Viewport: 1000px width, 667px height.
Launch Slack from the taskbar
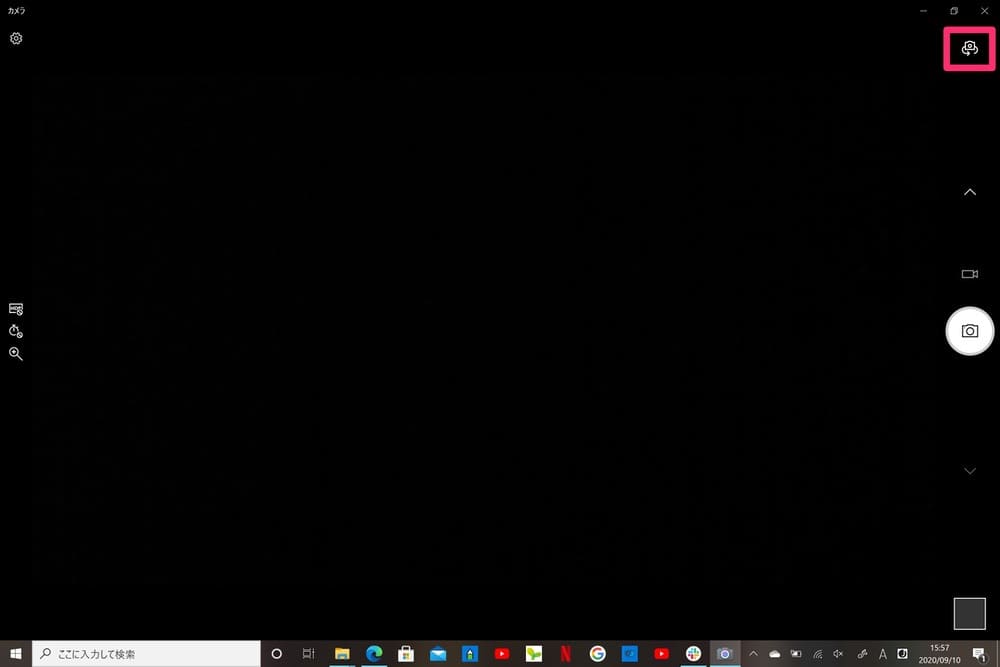pyautogui.click(x=693, y=654)
